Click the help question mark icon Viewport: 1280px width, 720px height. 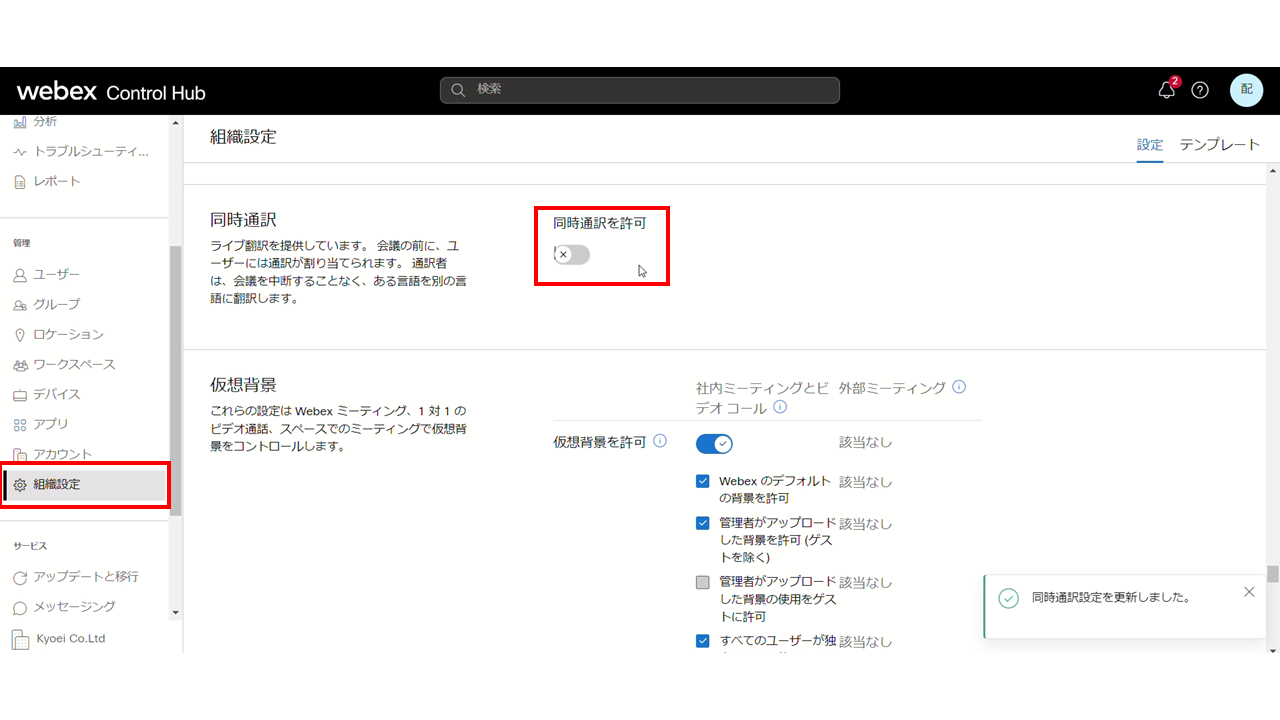point(1200,90)
